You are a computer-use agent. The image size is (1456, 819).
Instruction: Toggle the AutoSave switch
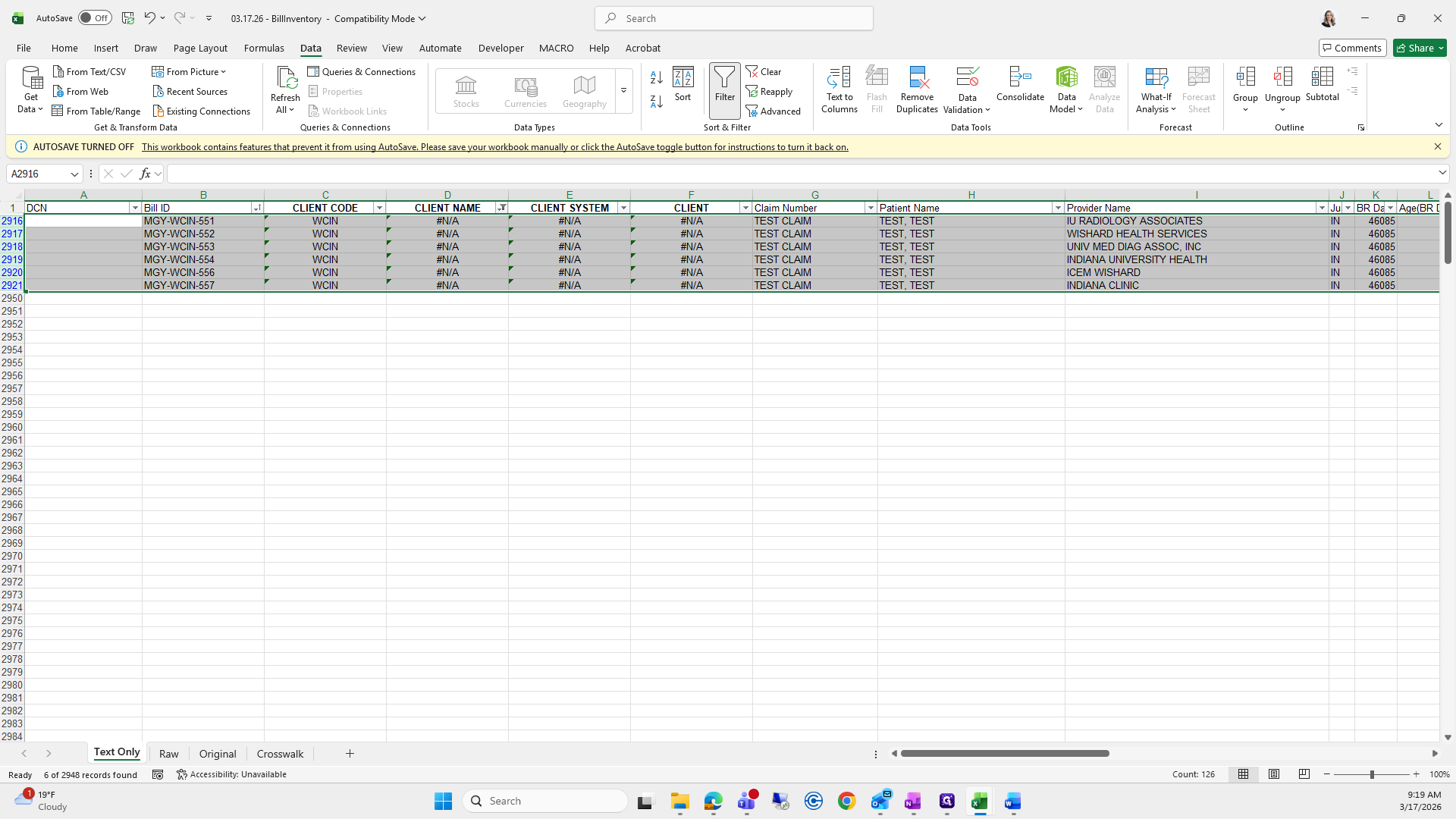(x=95, y=18)
